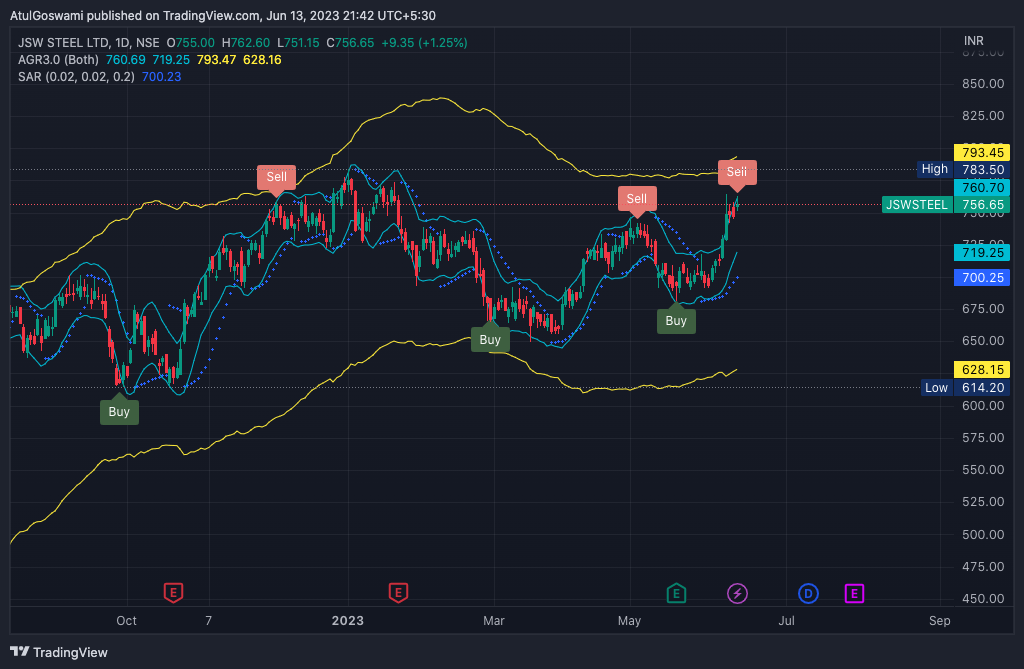Click the Mar label on time axis
The image size is (1024, 669).
tap(494, 620)
